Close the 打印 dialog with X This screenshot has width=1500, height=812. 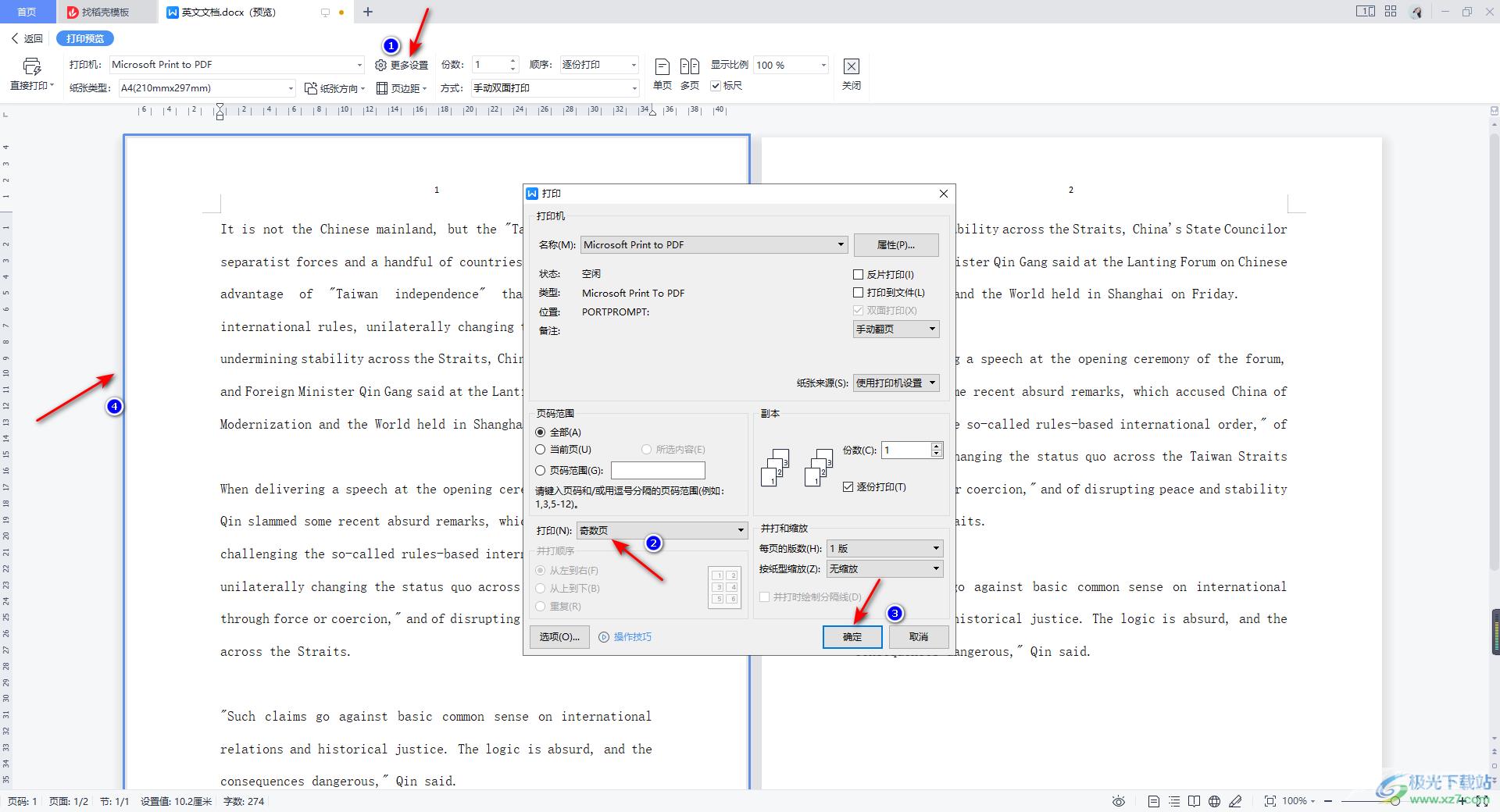(943, 194)
